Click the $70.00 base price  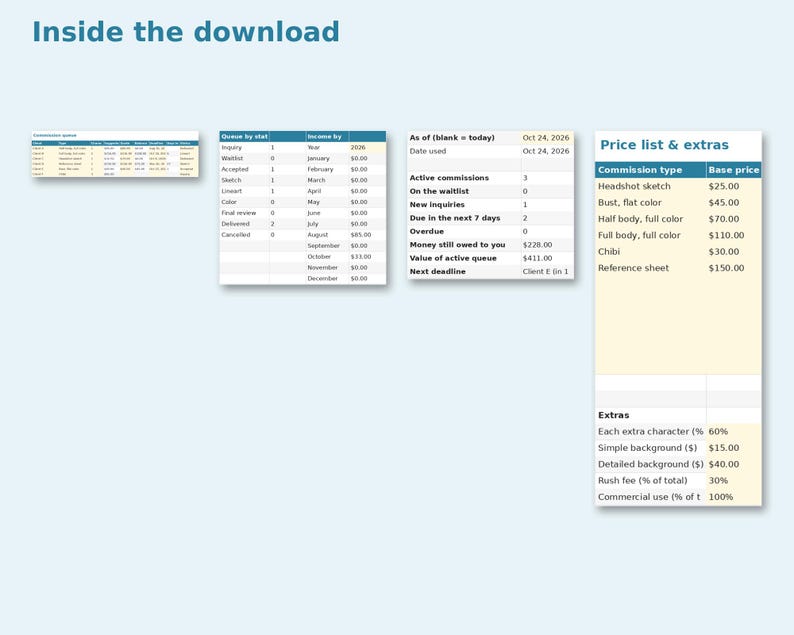click(724, 219)
